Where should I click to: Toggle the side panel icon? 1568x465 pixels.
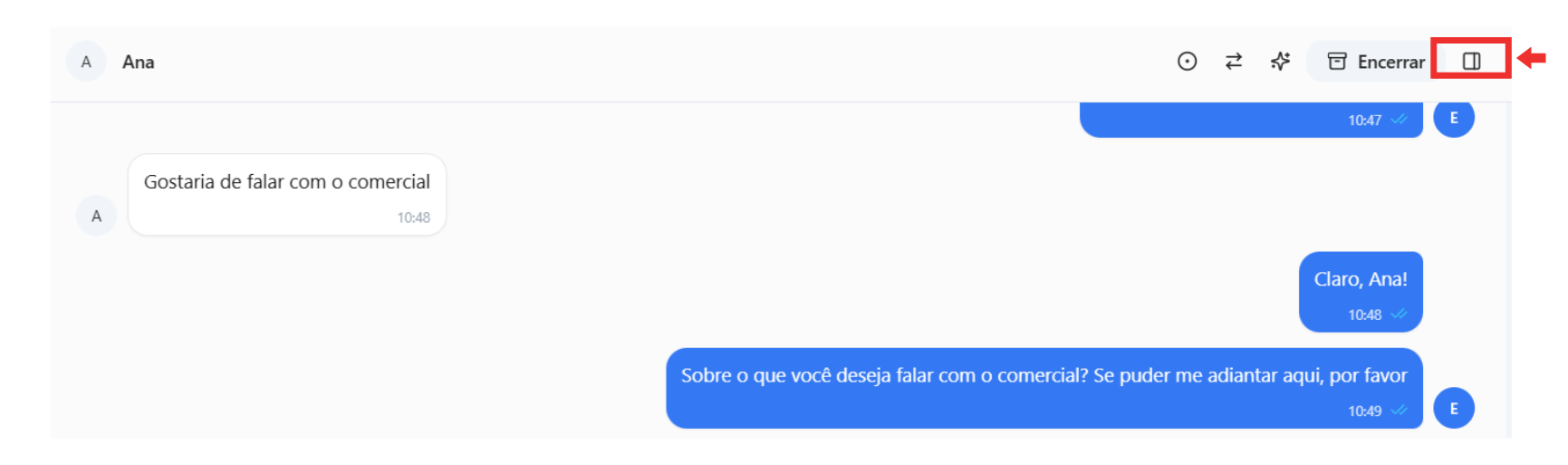click(x=1471, y=61)
